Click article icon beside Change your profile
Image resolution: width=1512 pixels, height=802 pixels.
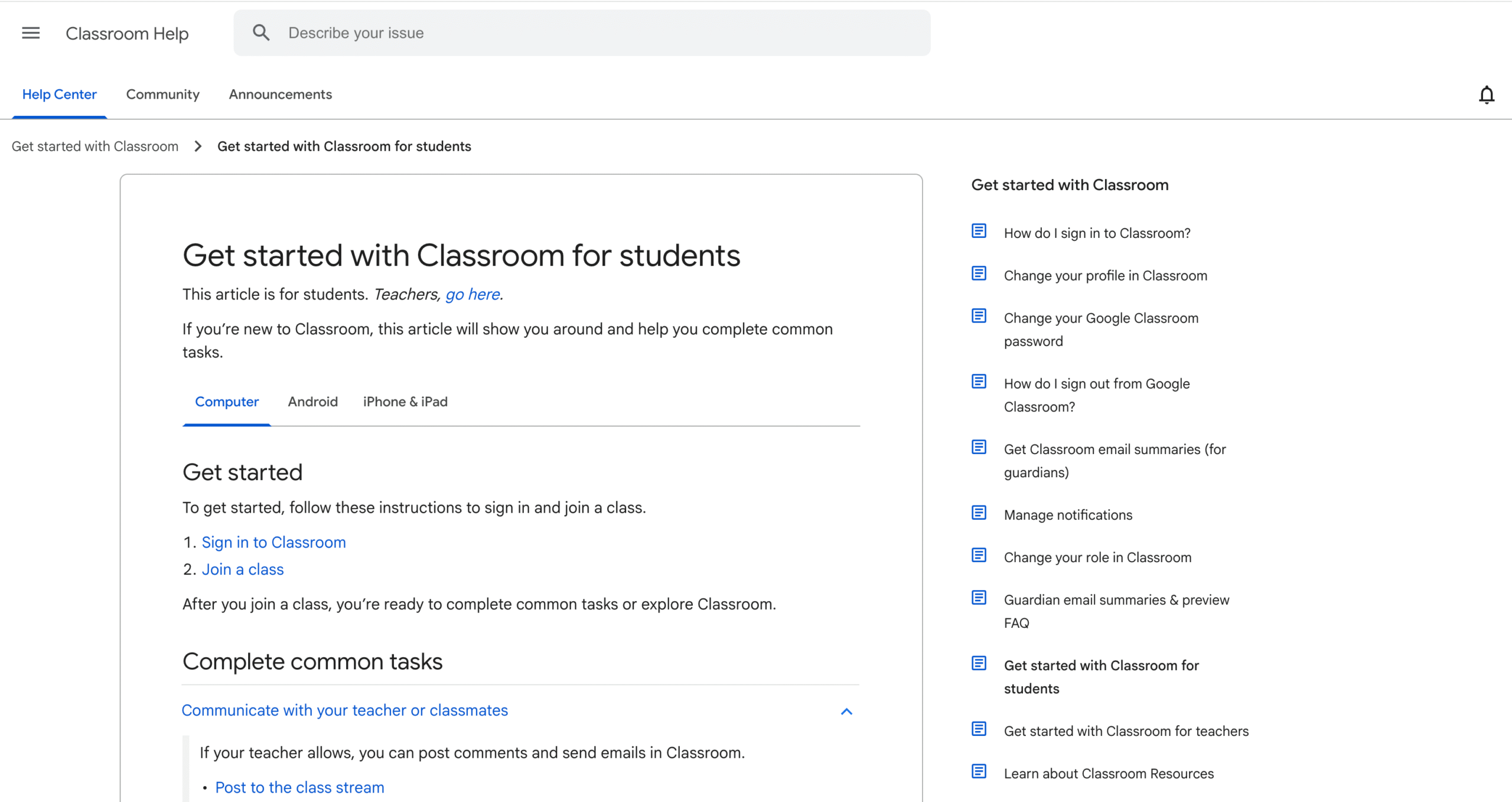click(x=979, y=273)
